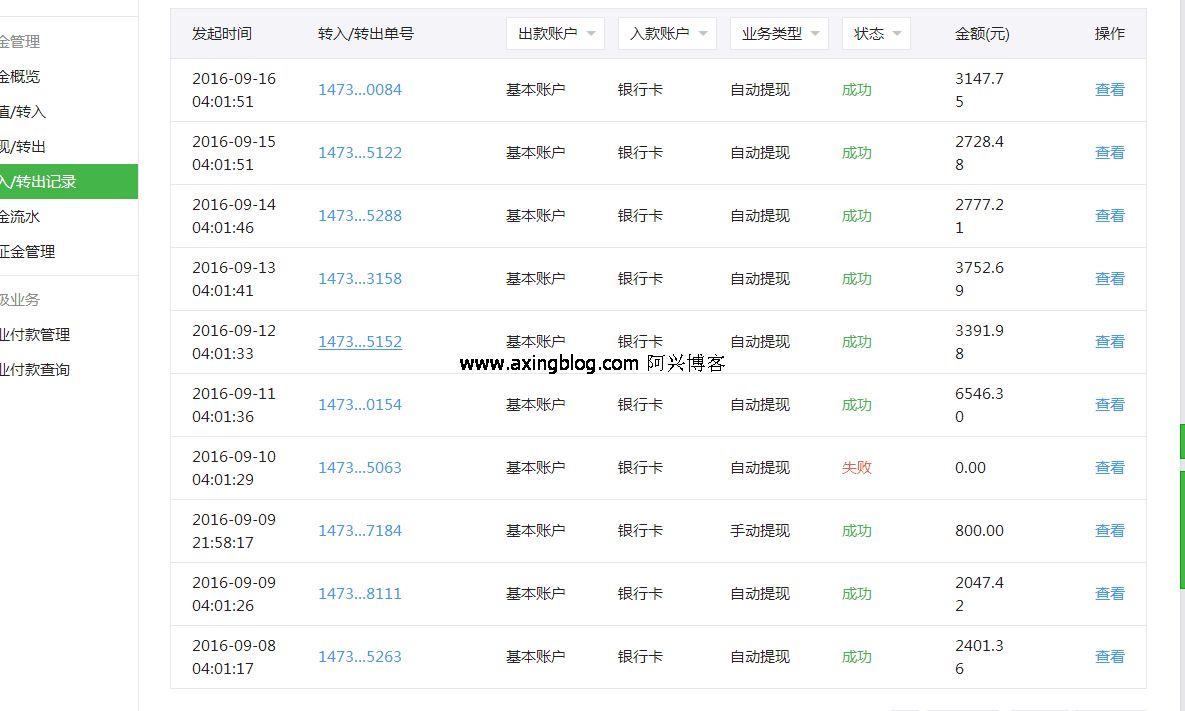Open order link 1473...5263
The image size is (1185, 711).
(x=360, y=657)
